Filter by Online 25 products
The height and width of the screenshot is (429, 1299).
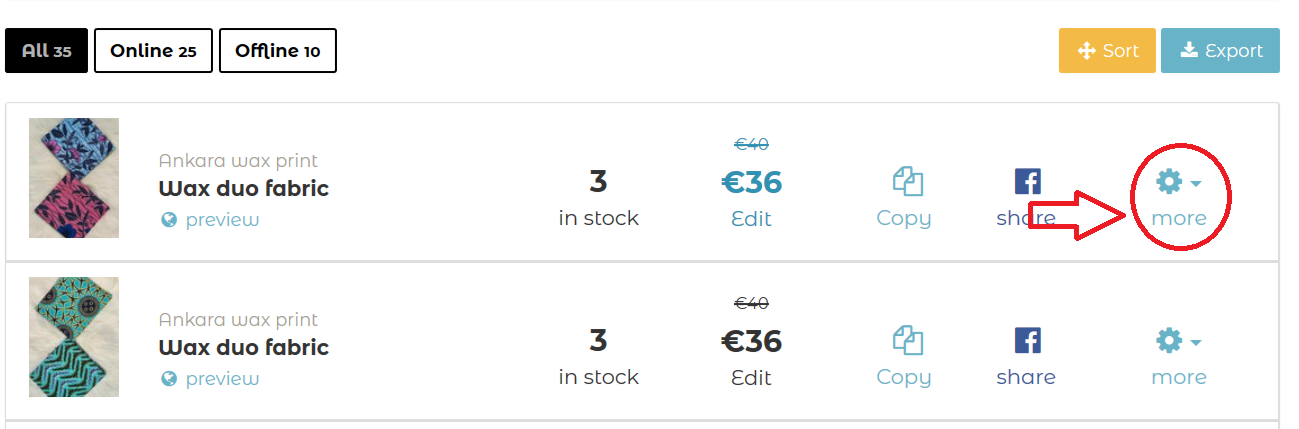coord(153,51)
